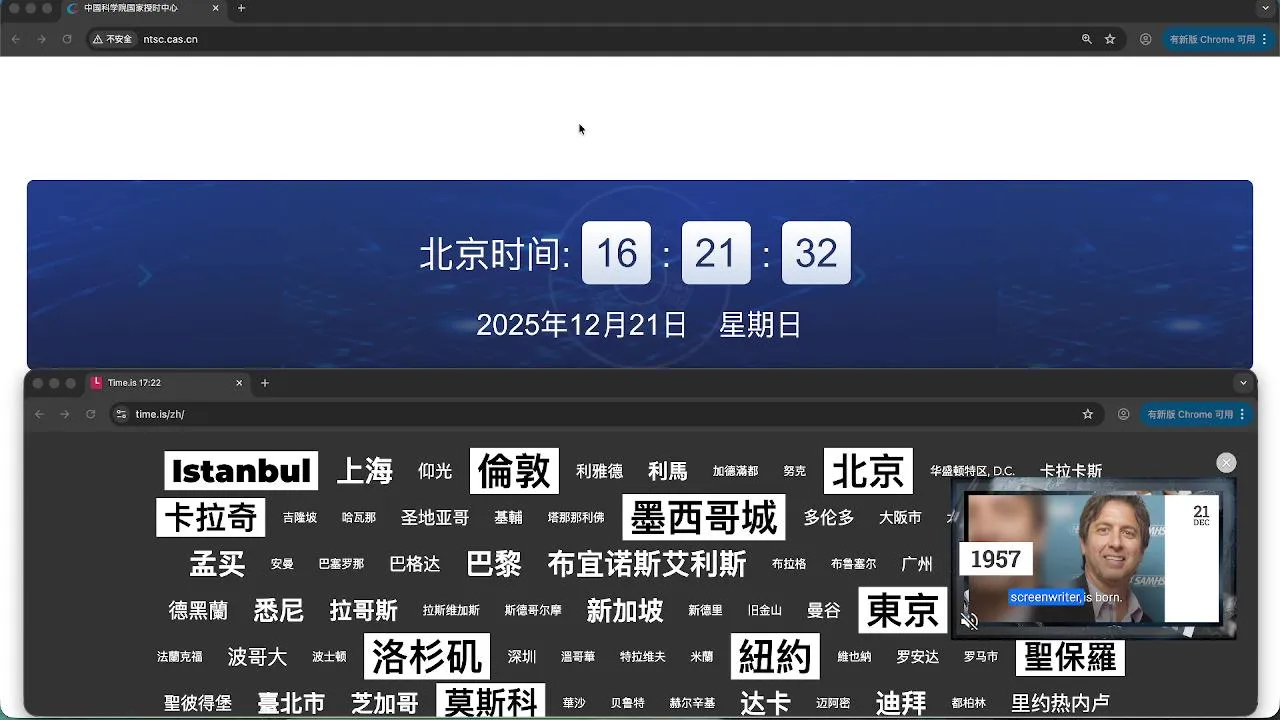Viewport: 1280px width, 720px height.
Task: Open the 卡拉奇 city link
Action: [211, 517]
